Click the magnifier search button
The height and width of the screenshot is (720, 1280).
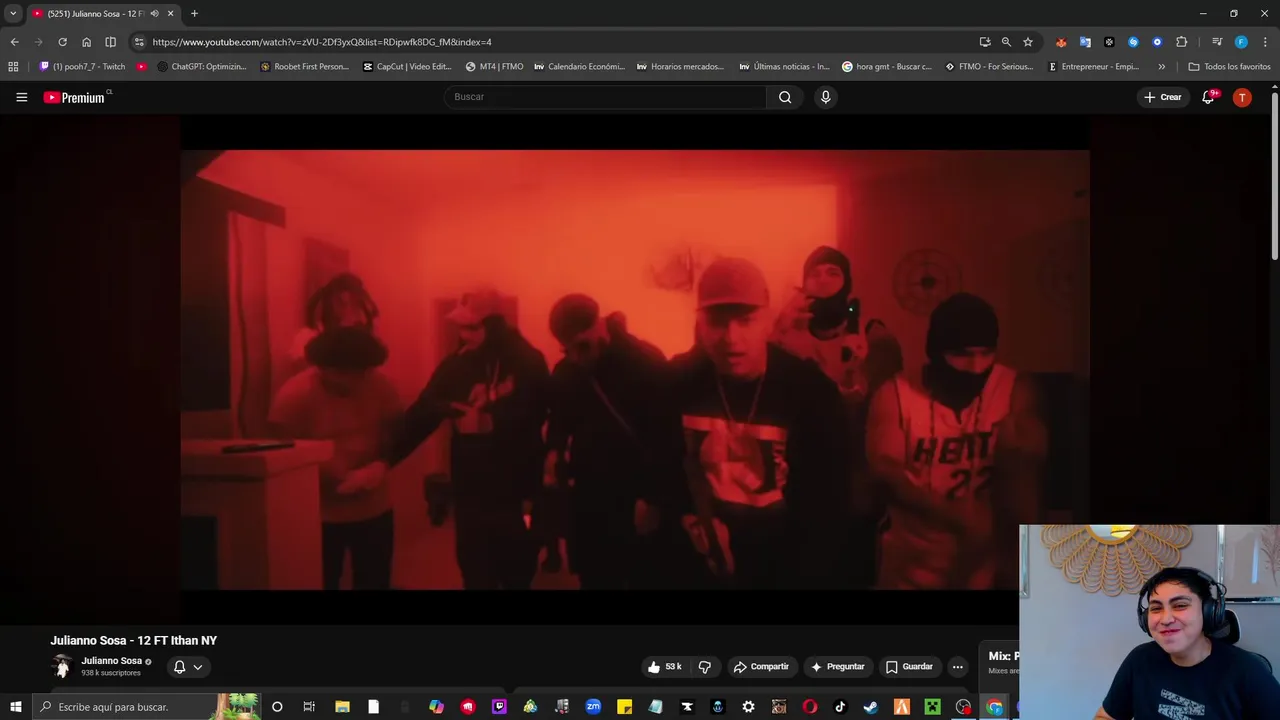(785, 97)
